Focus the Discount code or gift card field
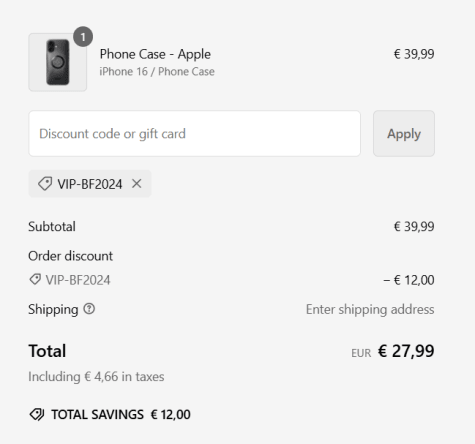The height and width of the screenshot is (444, 475). click(x=194, y=133)
